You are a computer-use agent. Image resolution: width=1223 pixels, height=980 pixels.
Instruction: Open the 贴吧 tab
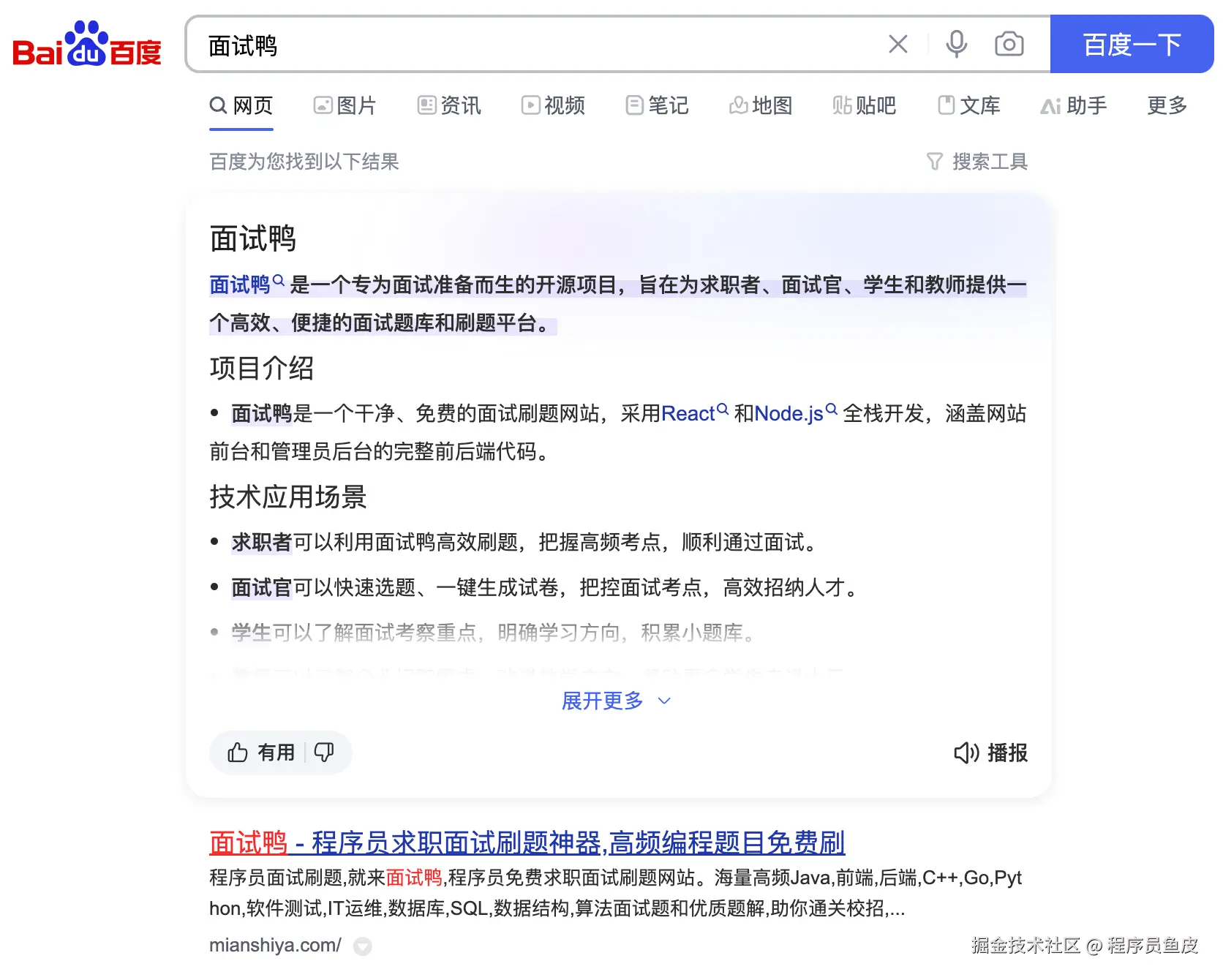(865, 106)
